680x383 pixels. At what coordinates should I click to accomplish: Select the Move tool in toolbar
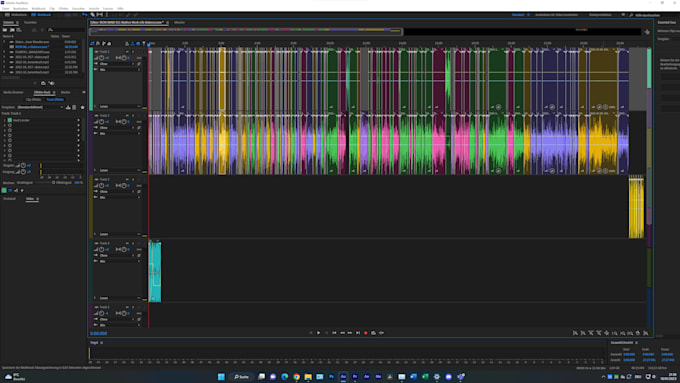pos(85,15)
